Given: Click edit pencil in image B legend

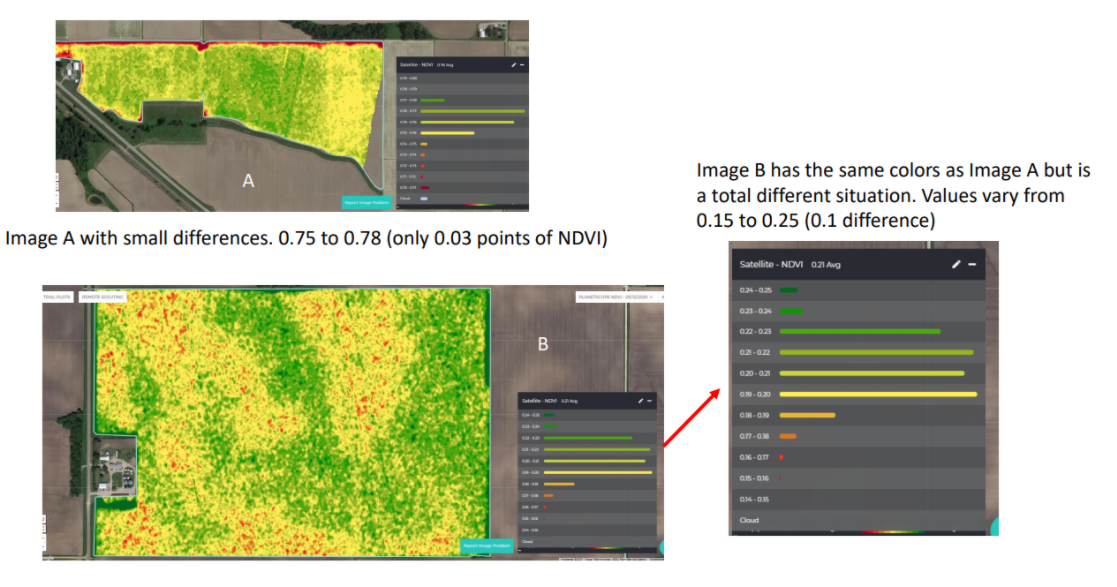Looking at the screenshot, I should pos(640,401).
